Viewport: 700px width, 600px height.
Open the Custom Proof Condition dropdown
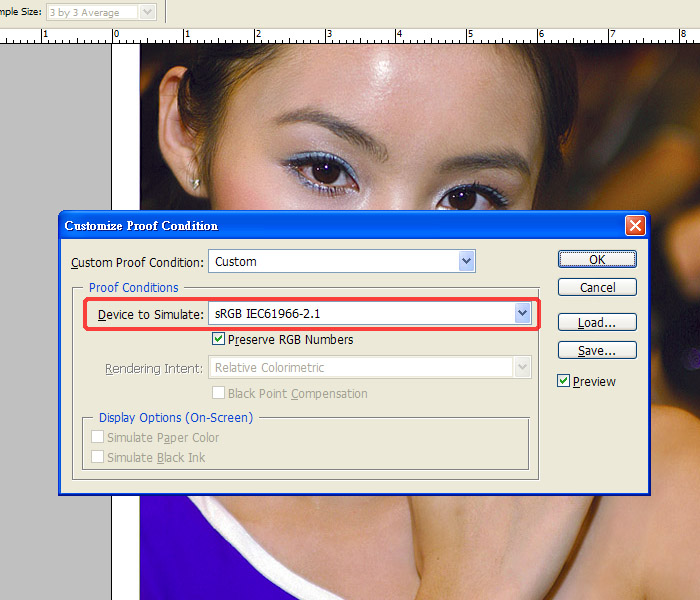[x=466, y=262]
